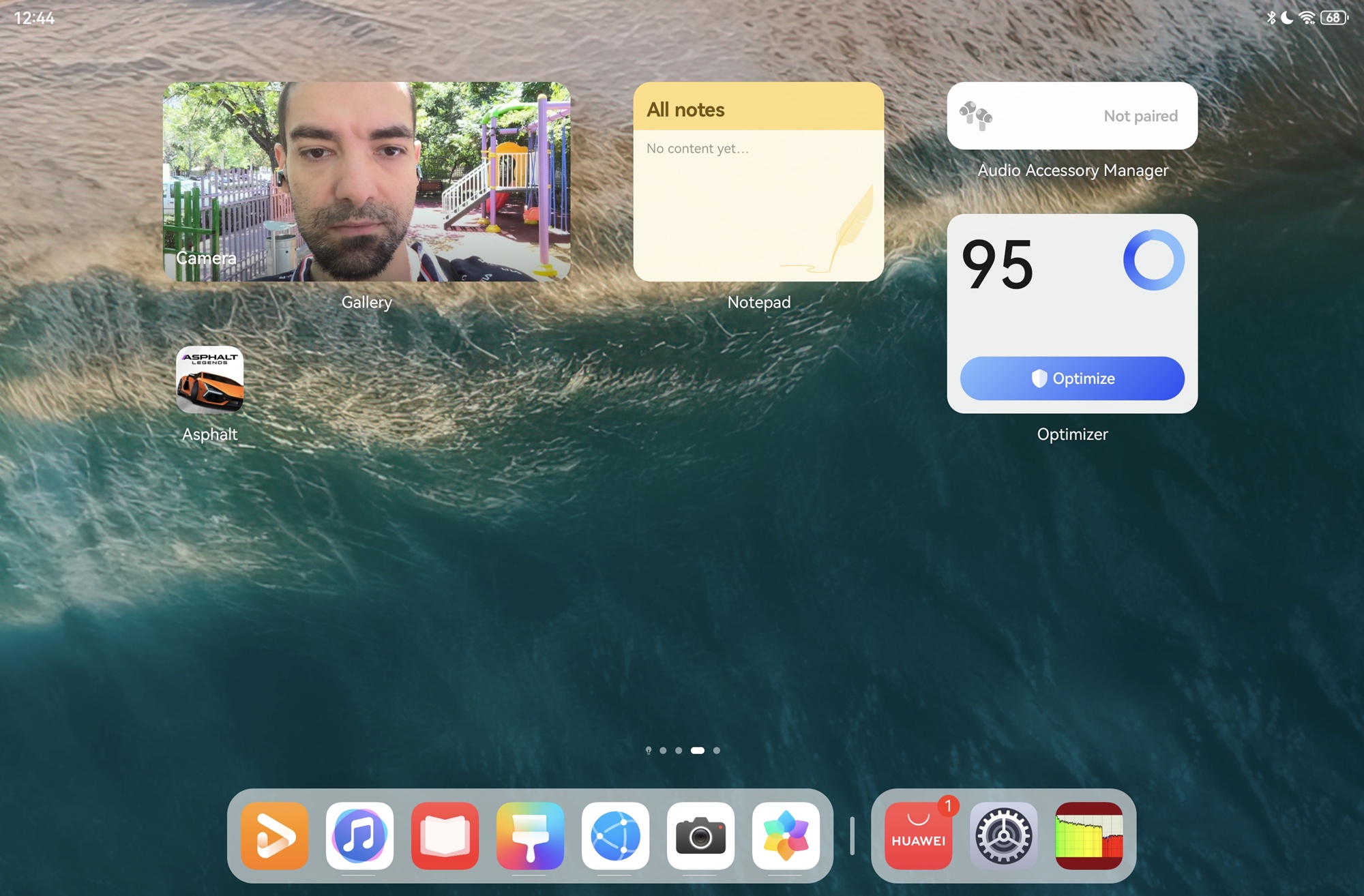This screenshot has height=896, width=1364.
Task: Tap the 95 score in Optimizer widget
Action: 997,265
